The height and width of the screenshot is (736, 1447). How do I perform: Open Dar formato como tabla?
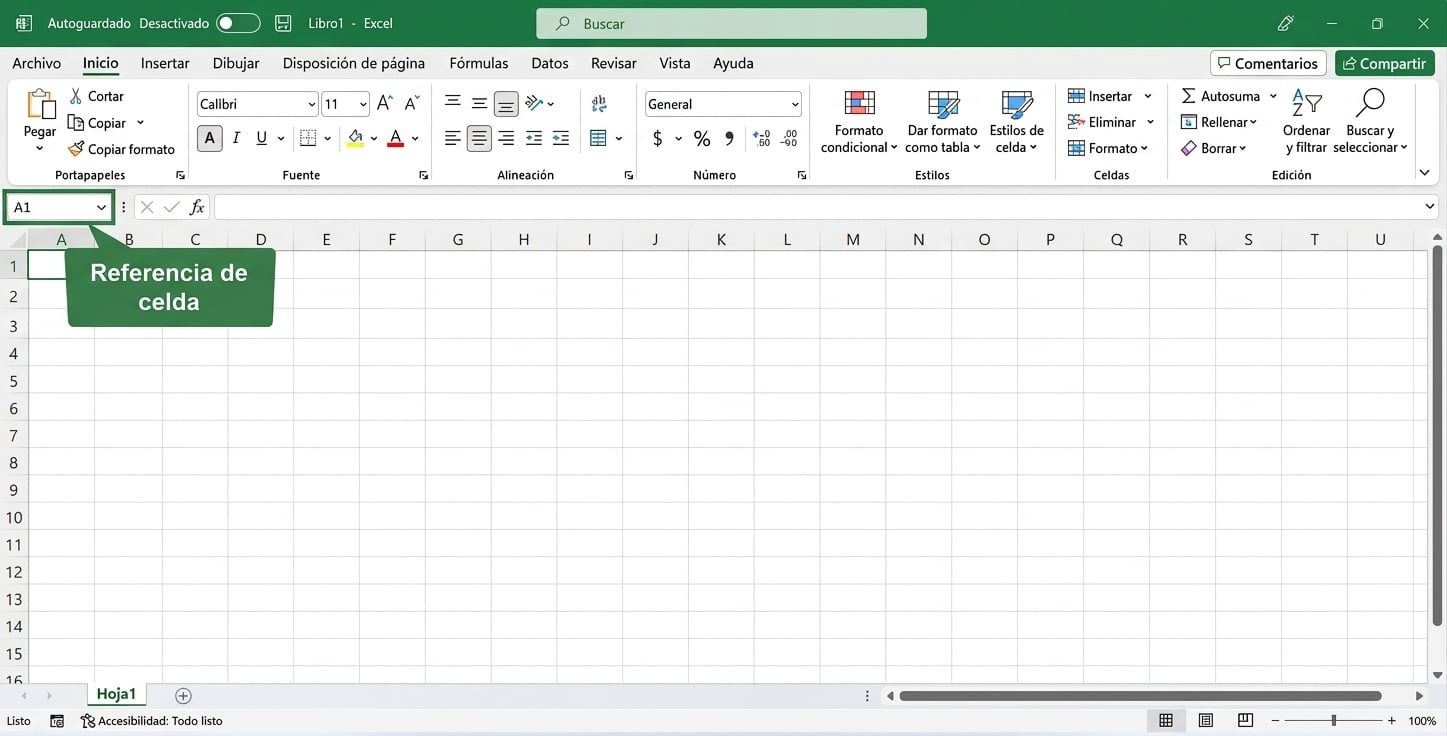[942, 122]
